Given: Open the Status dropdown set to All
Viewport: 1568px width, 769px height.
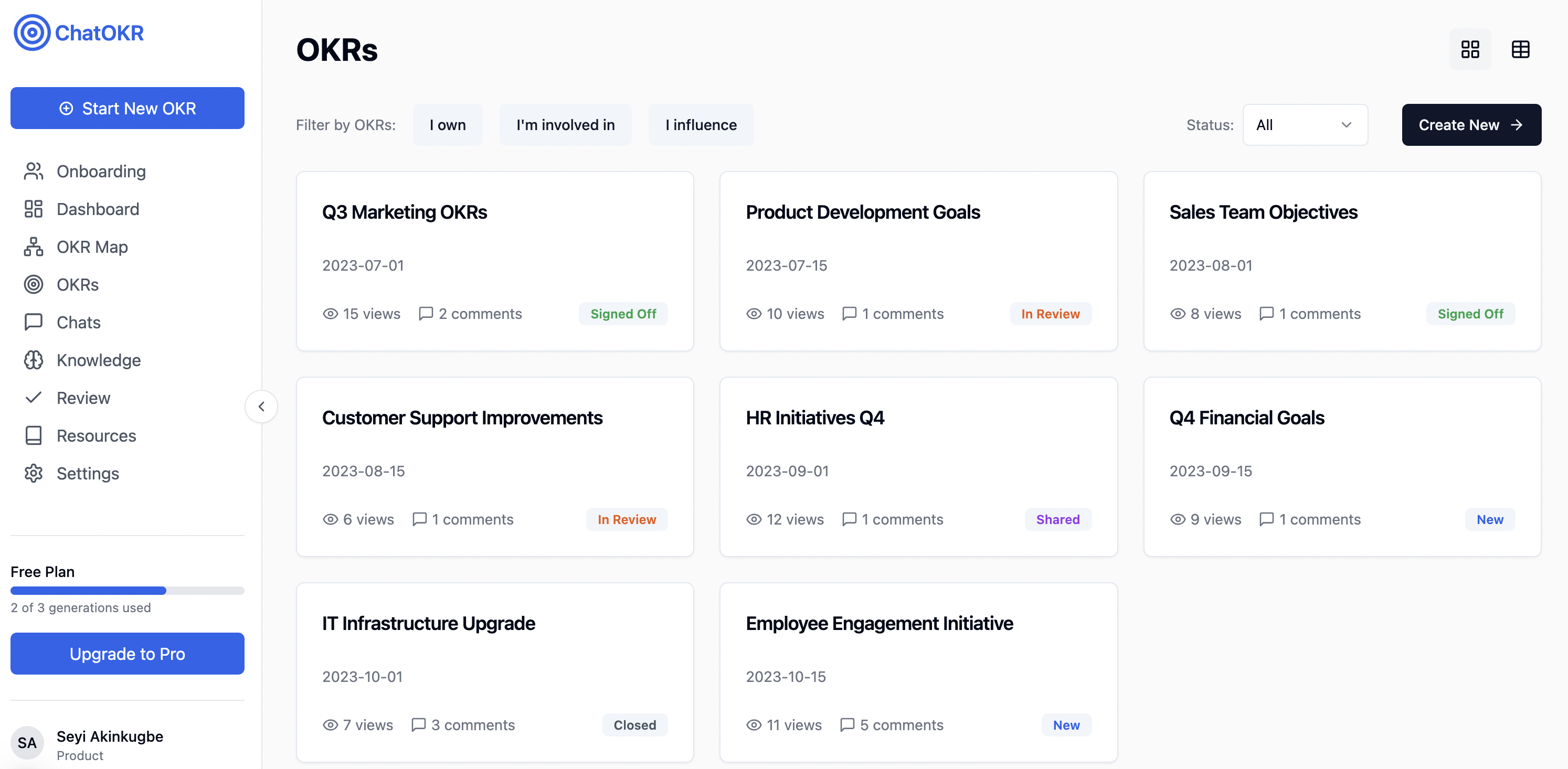Looking at the screenshot, I should click(x=1305, y=125).
